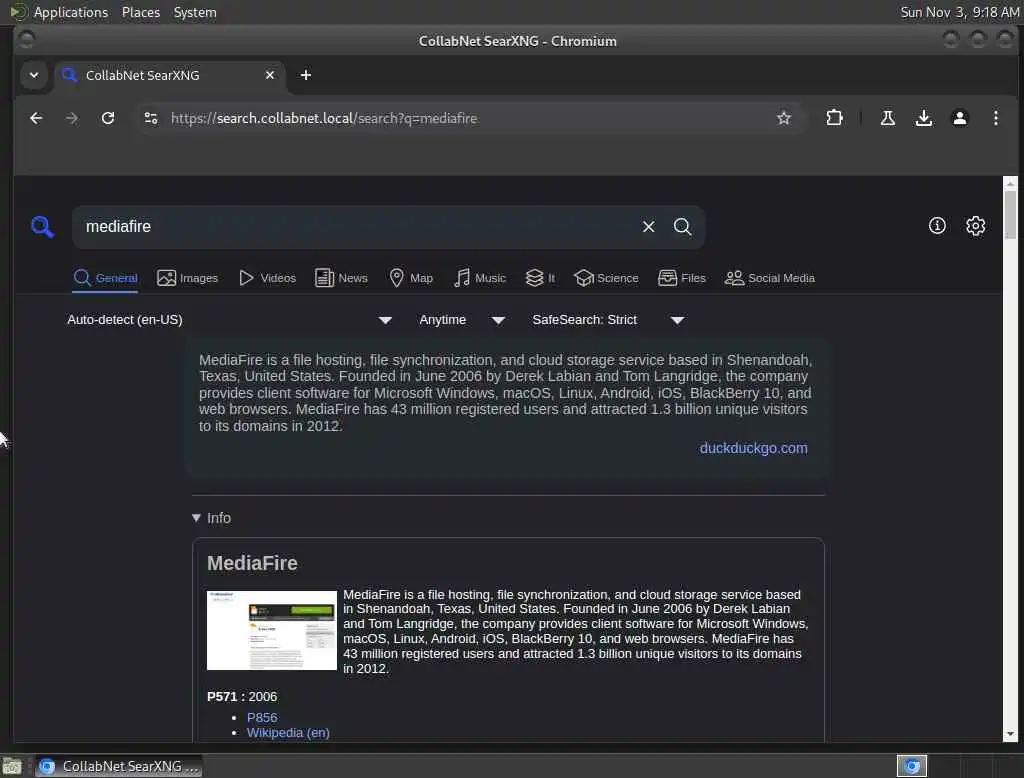Open Chrome Labs flask icon
This screenshot has width=1024, height=778.
click(888, 118)
